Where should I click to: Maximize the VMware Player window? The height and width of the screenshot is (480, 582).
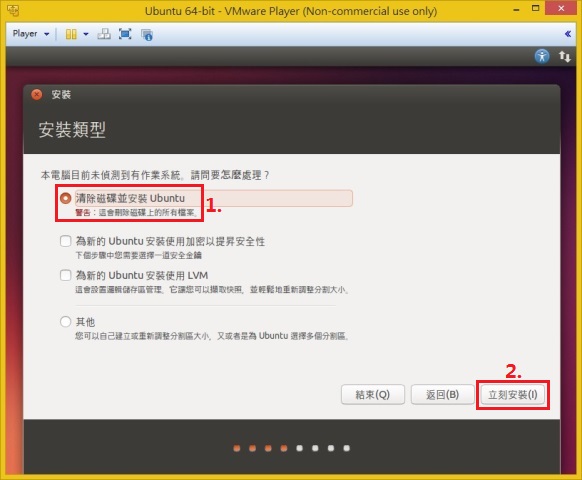point(535,8)
